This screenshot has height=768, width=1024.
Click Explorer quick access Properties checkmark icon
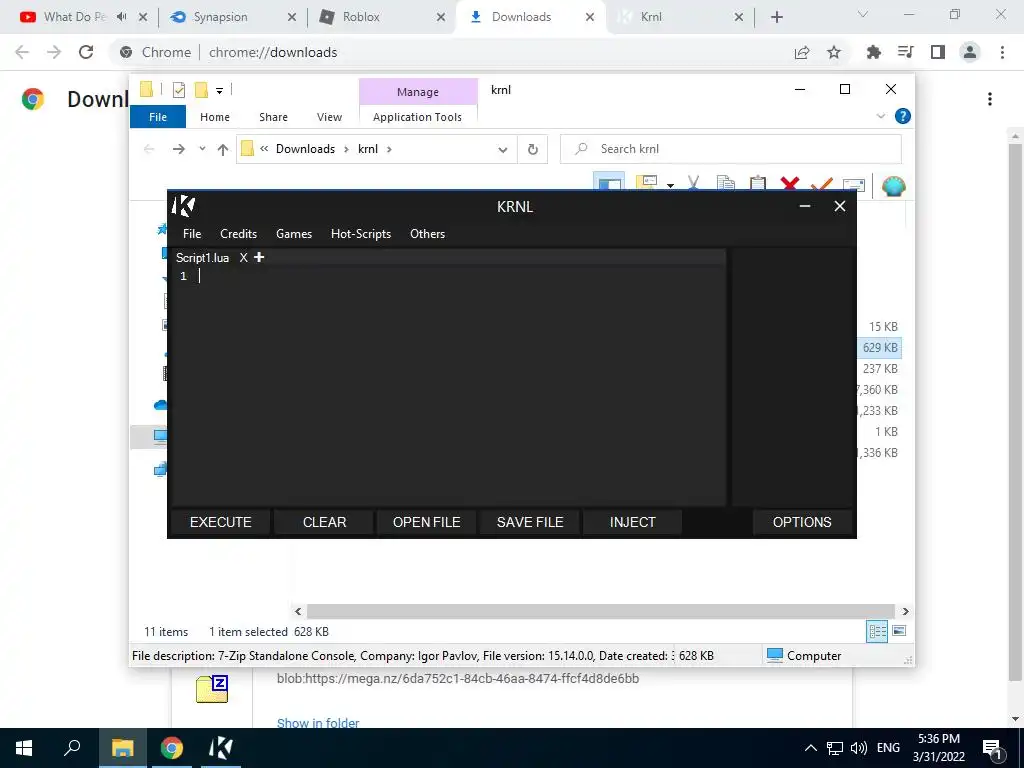point(179,90)
